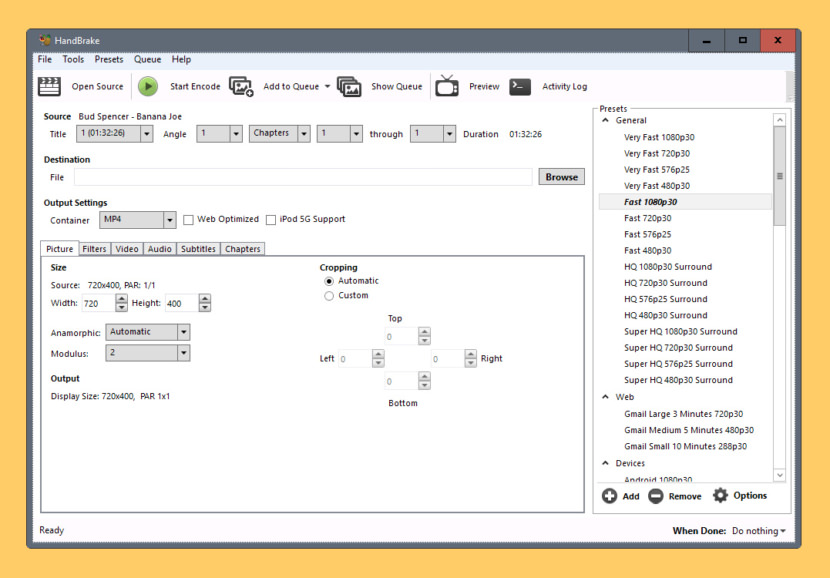
Task: Collapse the Web presets group
Action: [x=606, y=396]
